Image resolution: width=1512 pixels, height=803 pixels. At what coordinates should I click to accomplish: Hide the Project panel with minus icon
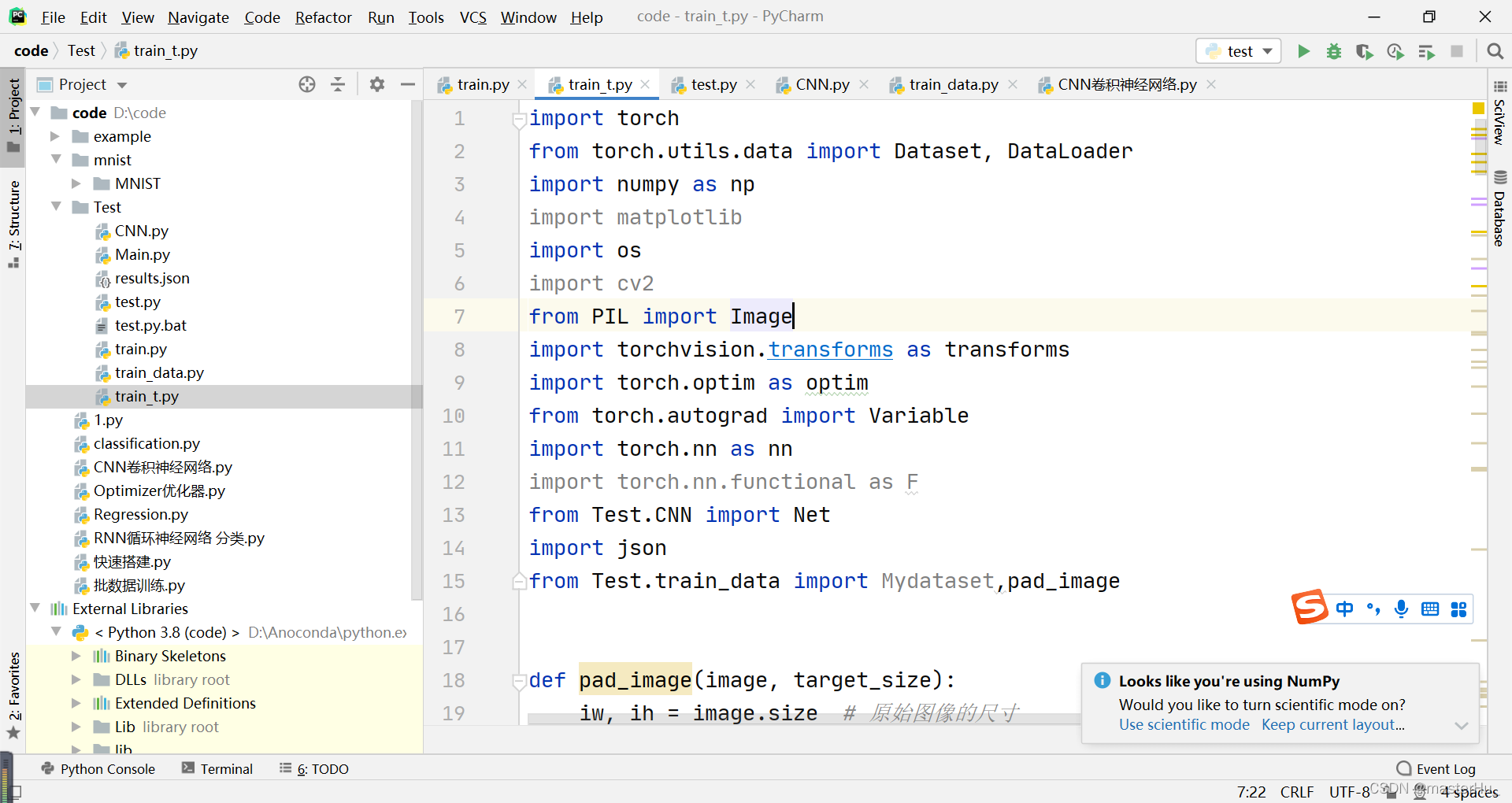click(x=408, y=84)
